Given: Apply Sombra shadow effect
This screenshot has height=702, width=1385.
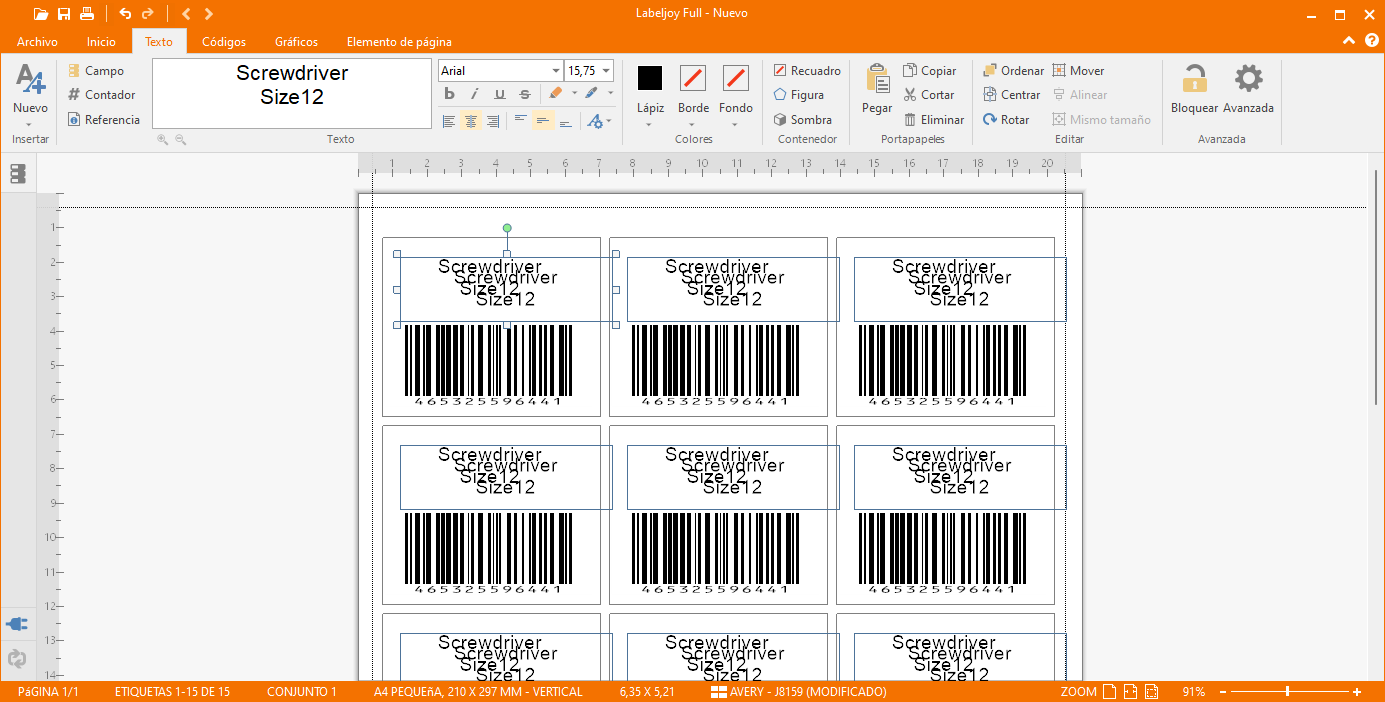Looking at the screenshot, I should click(802, 119).
